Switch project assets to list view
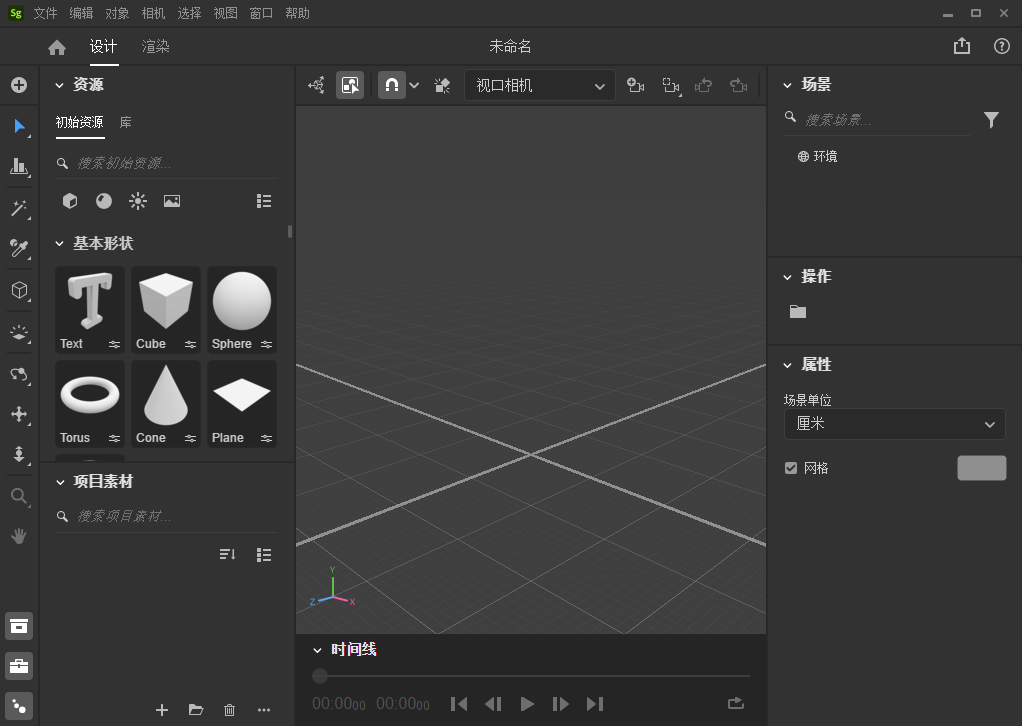The width and height of the screenshot is (1022, 726). click(x=264, y=555)
